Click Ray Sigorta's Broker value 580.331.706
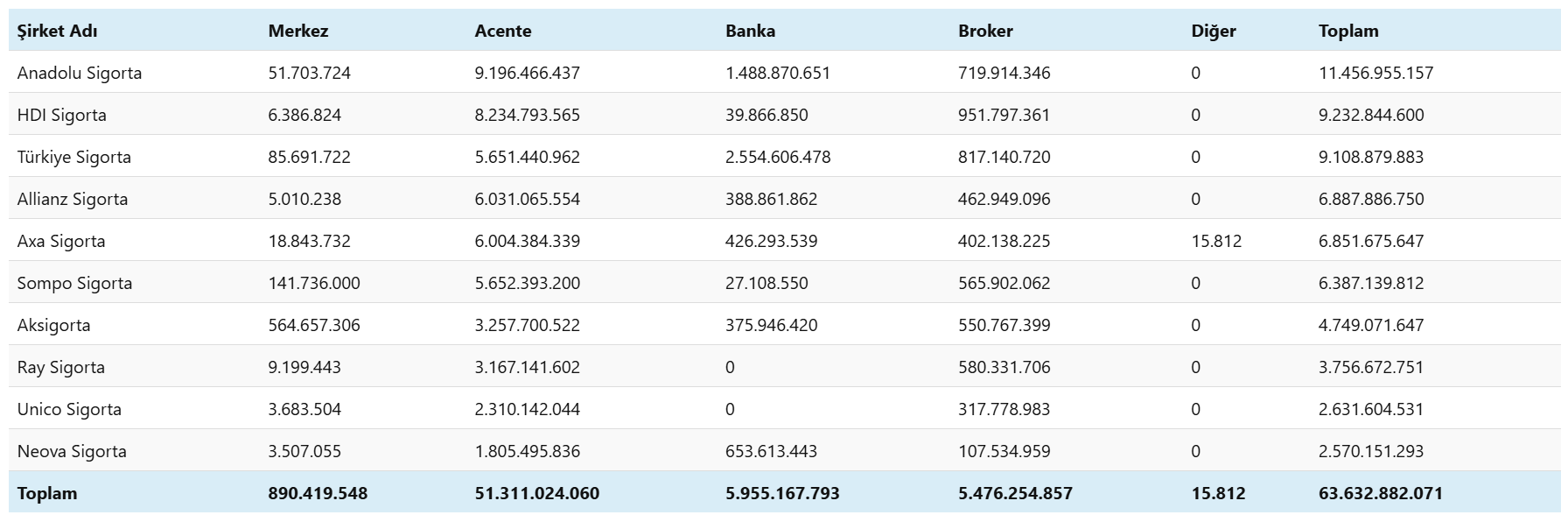1568x522 pixels. tap(1004, 367)
